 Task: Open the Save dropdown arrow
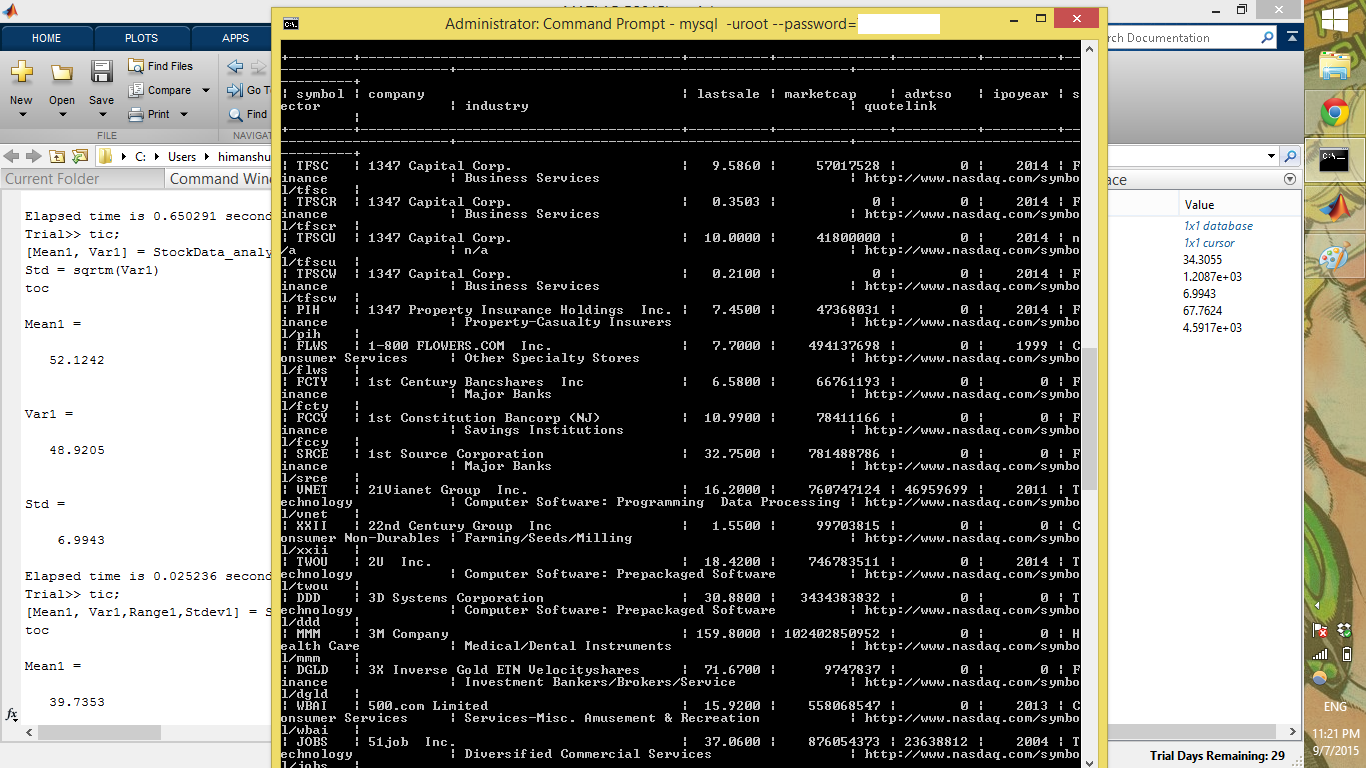coord(101,115)
